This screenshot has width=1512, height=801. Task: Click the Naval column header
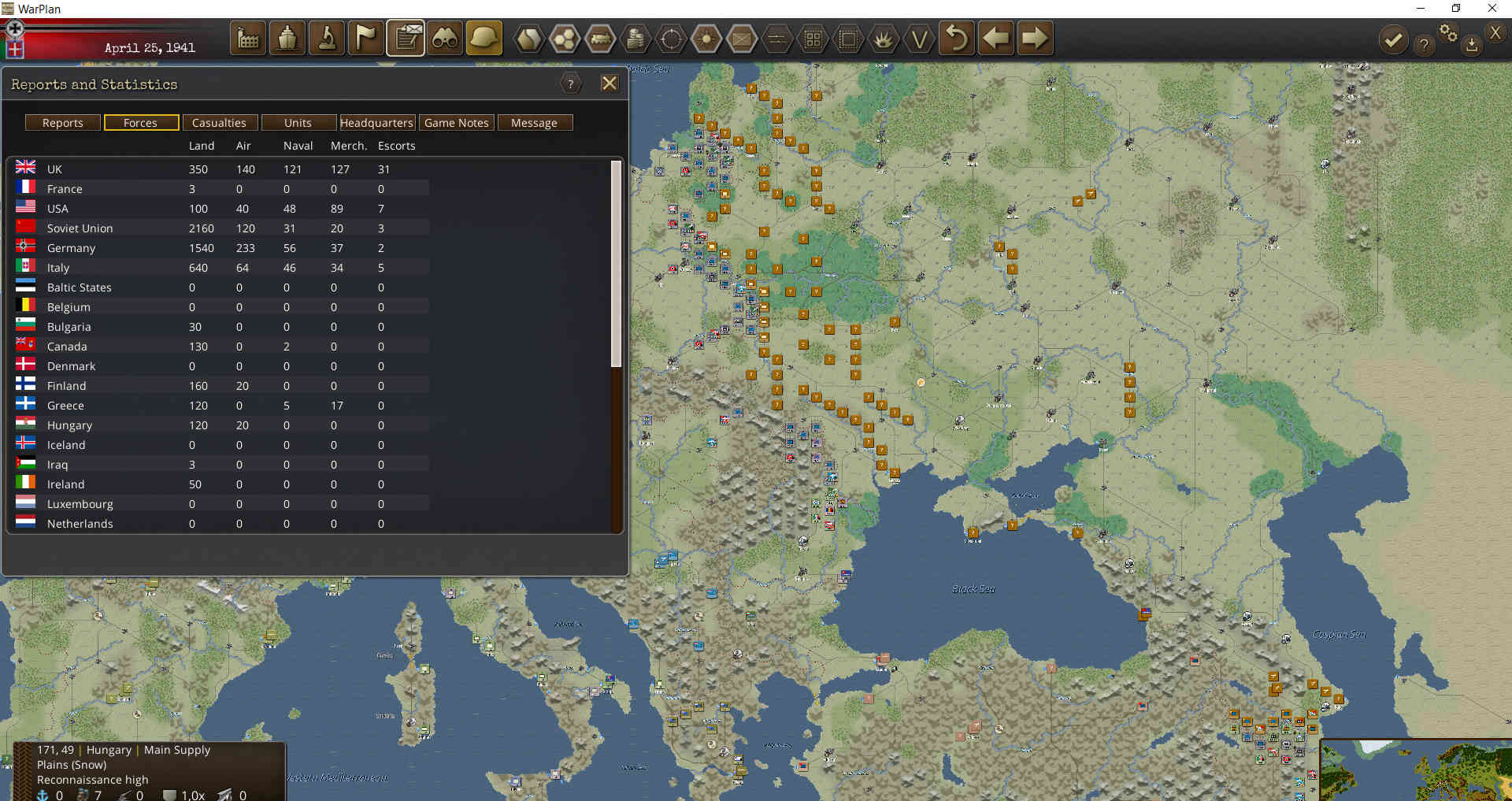298,146
